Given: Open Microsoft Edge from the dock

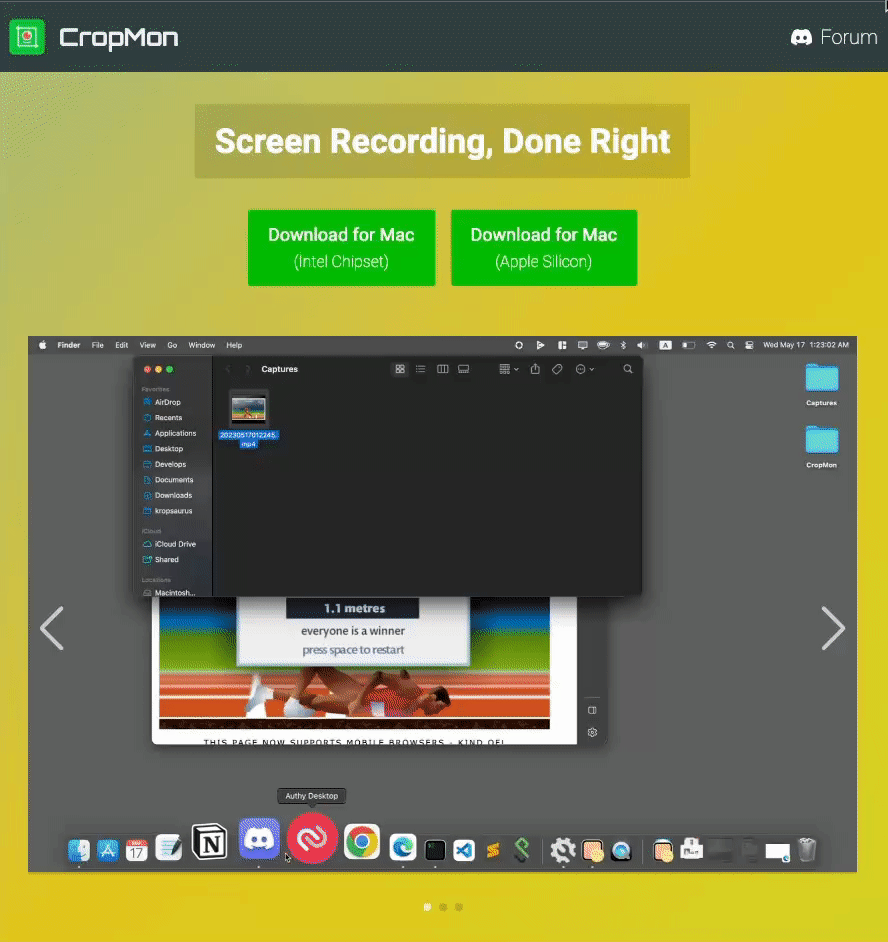Looking at the screenshot, I should pyautogui.click(x=403, y=848).
